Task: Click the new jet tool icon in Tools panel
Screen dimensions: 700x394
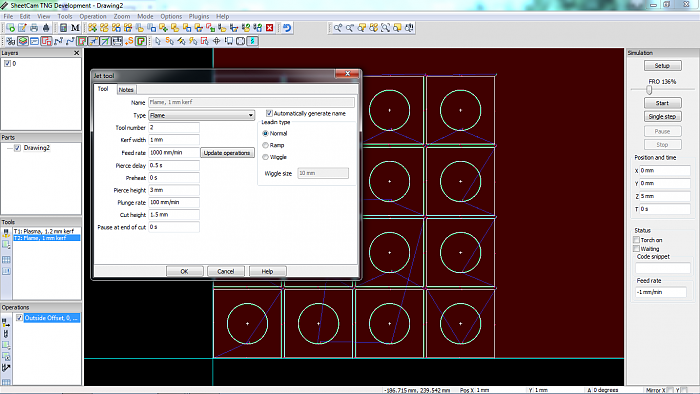Action: tap(6, 233)
